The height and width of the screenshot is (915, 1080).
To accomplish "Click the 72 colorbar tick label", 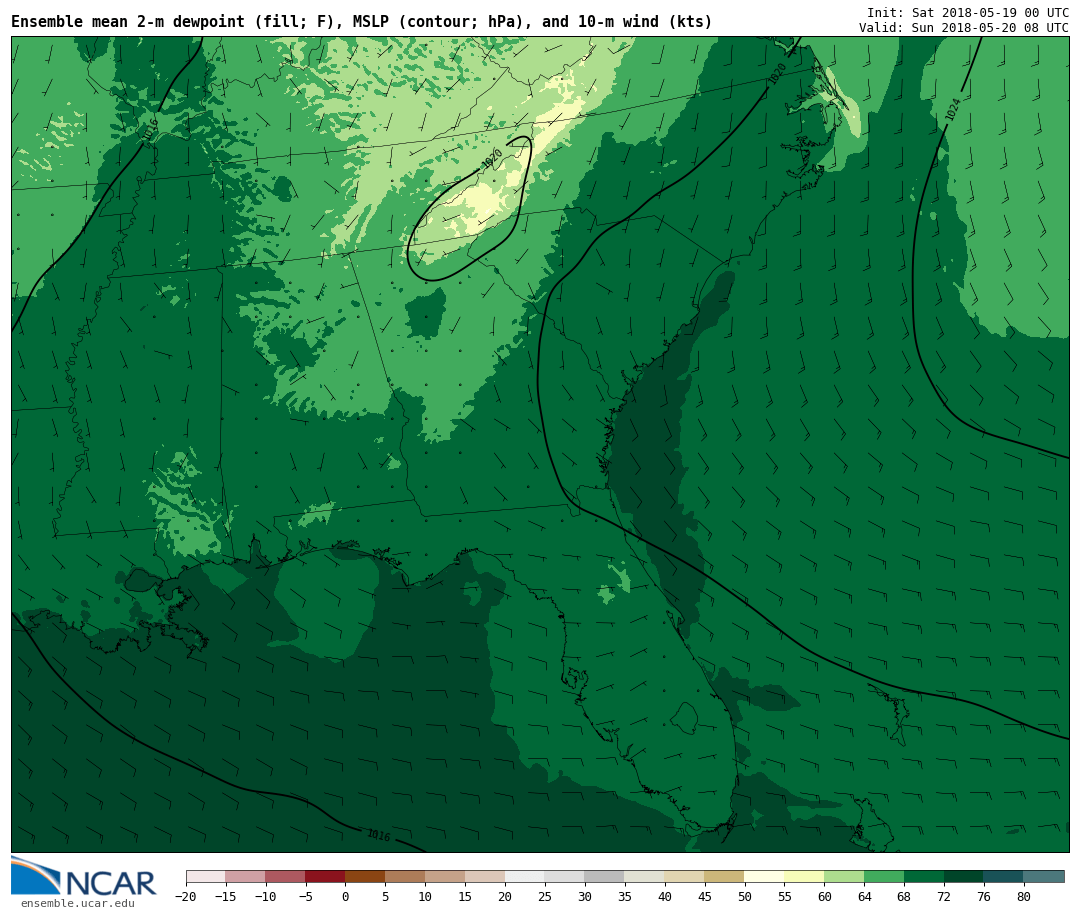I will 945,896.
